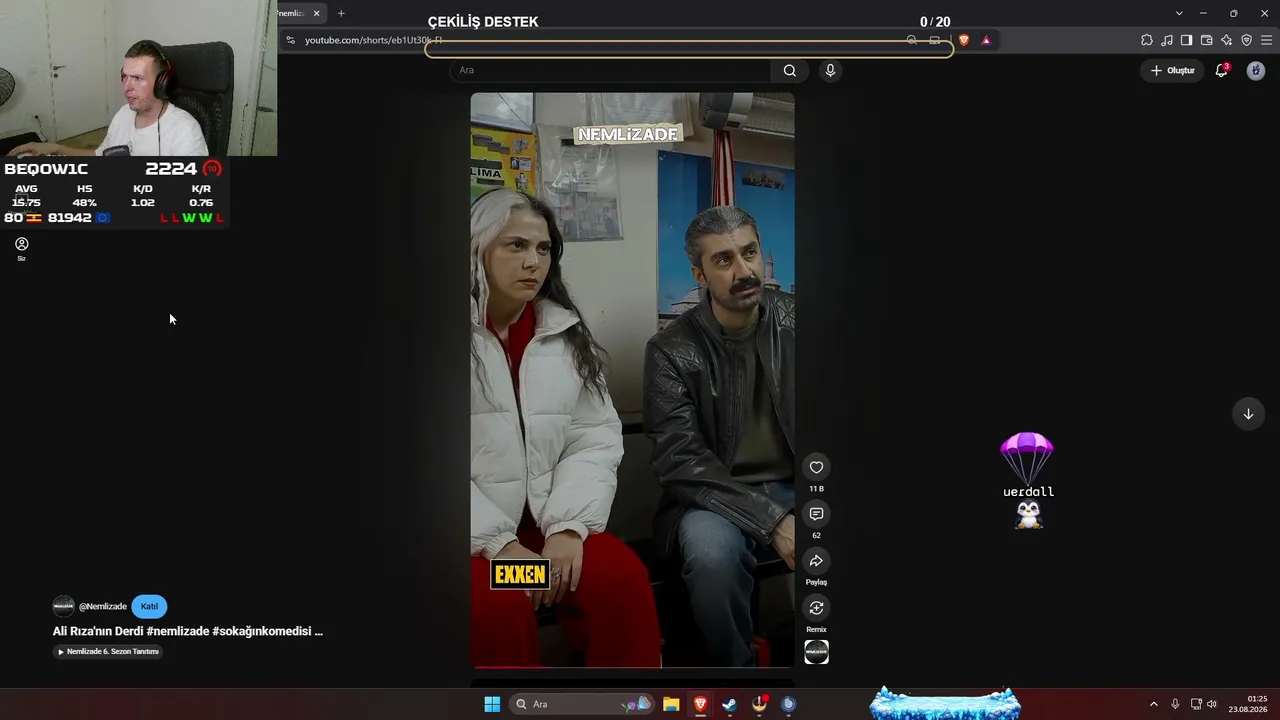
Task: Click the Brave VPN shield icon
Action: point(1246,40)
